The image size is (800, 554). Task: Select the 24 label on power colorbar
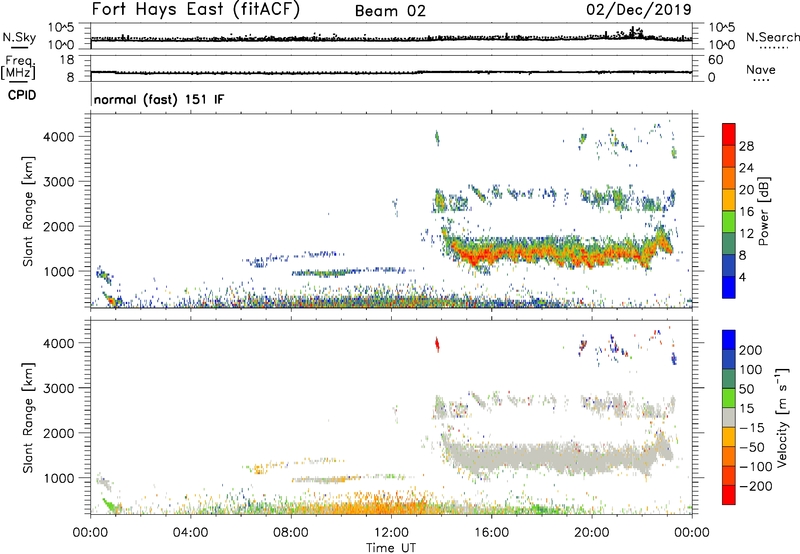(x=746, y=168)
